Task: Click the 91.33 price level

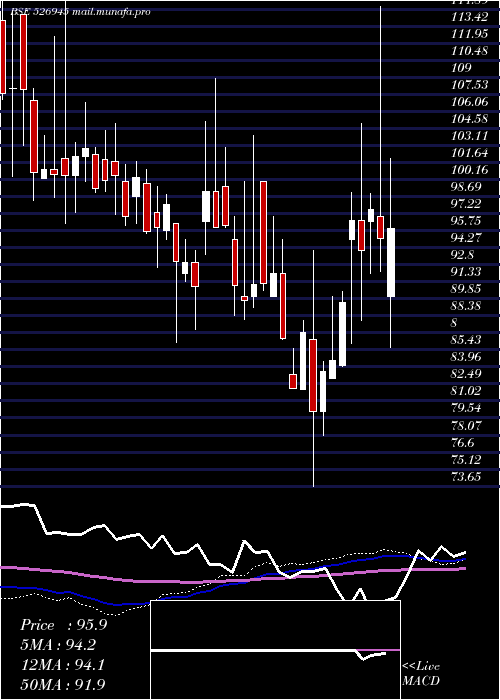Action: 466,272
